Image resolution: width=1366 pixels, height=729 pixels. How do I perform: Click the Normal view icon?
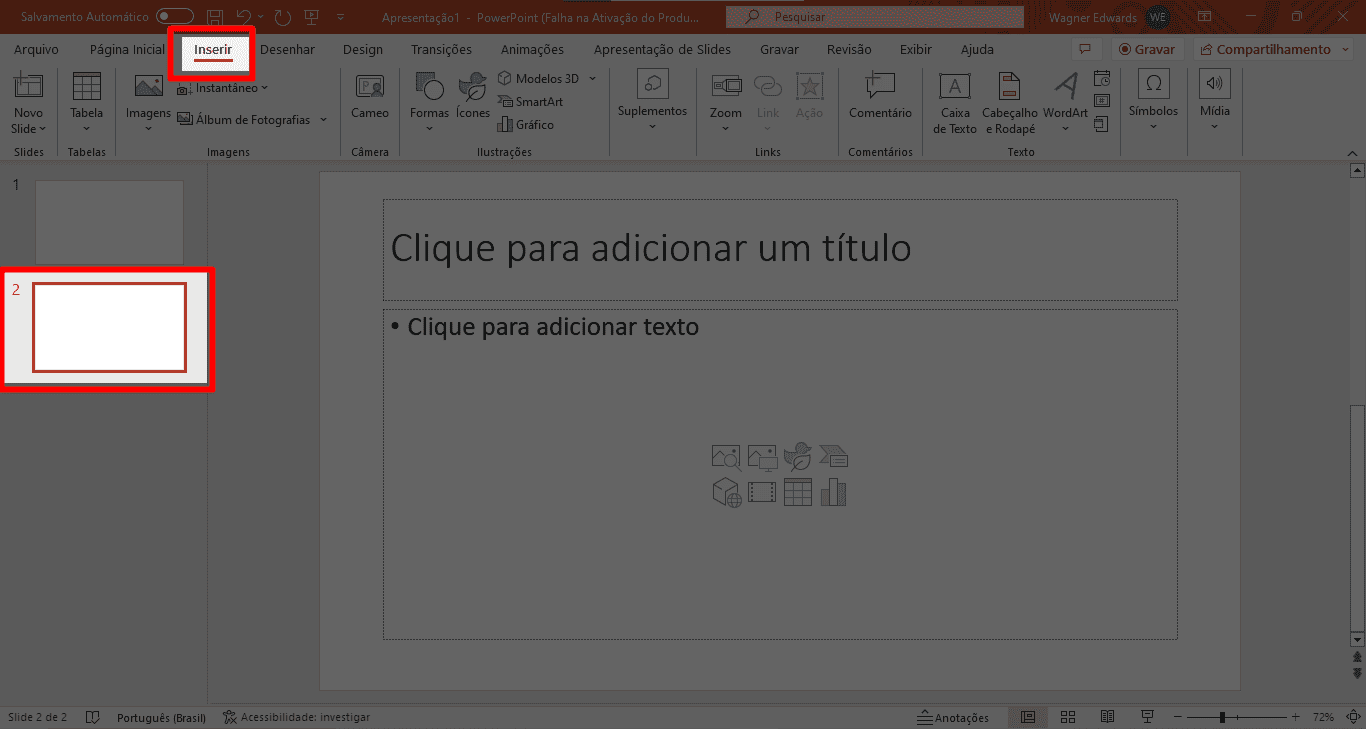[1028, 717]
